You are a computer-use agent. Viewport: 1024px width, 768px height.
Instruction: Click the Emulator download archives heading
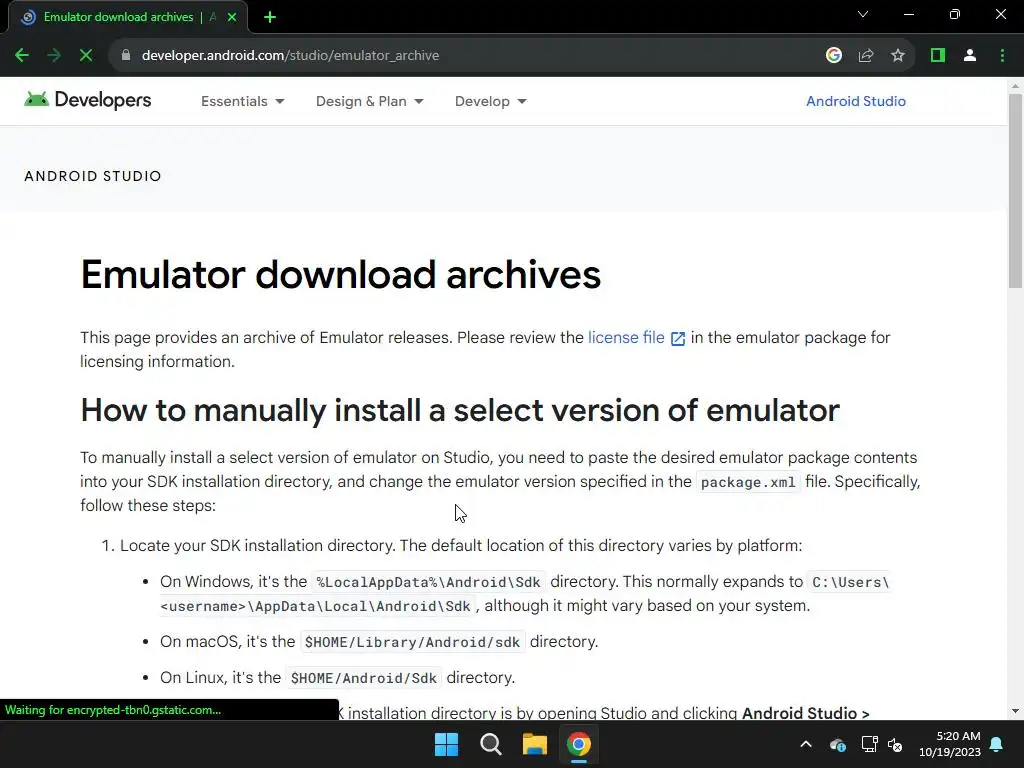click(x=340, y=274)
